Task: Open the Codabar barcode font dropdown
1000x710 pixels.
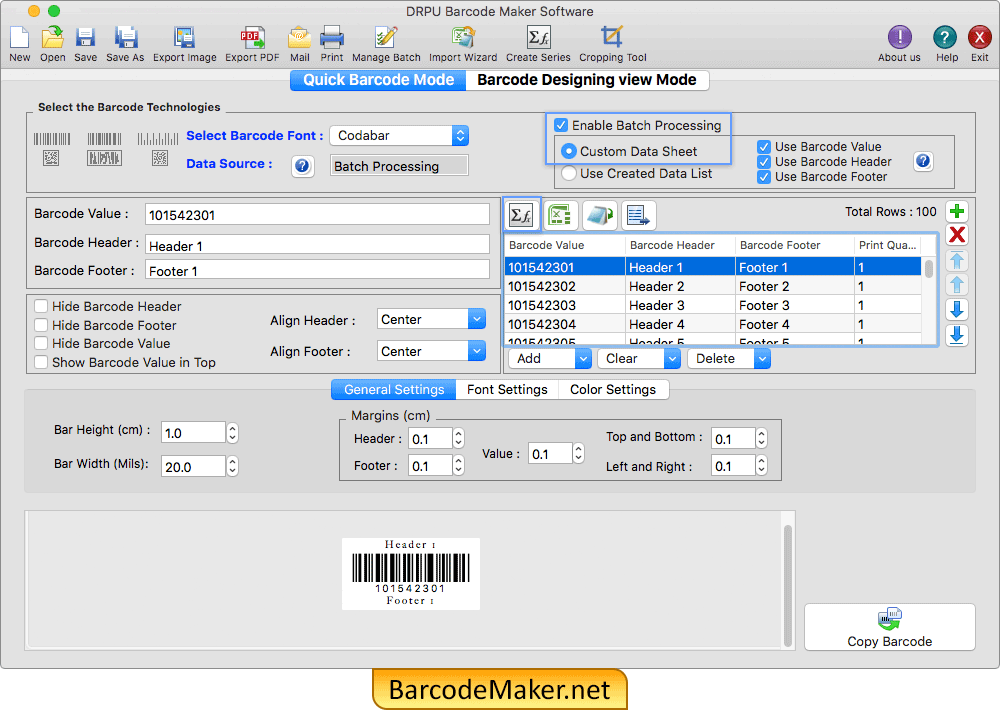Action: tap(399, 135)
